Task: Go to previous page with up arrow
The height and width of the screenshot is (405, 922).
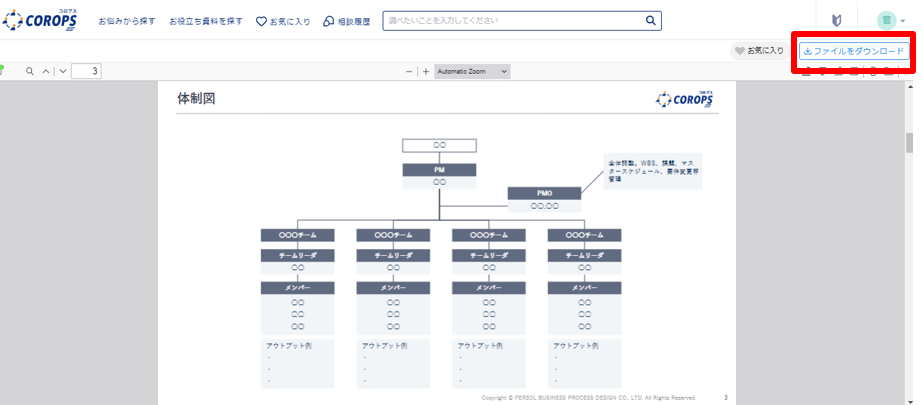Action: tap(46, 71)
